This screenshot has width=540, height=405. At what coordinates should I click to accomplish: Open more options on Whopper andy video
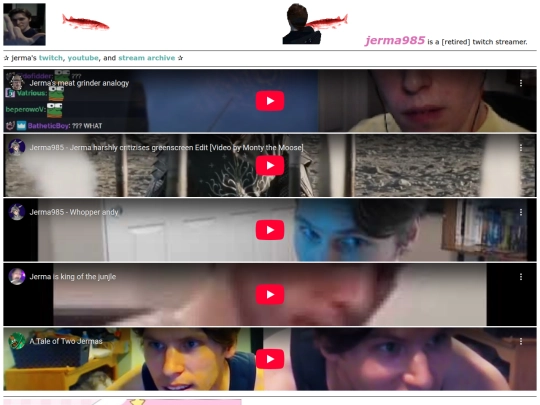(521, 212)
